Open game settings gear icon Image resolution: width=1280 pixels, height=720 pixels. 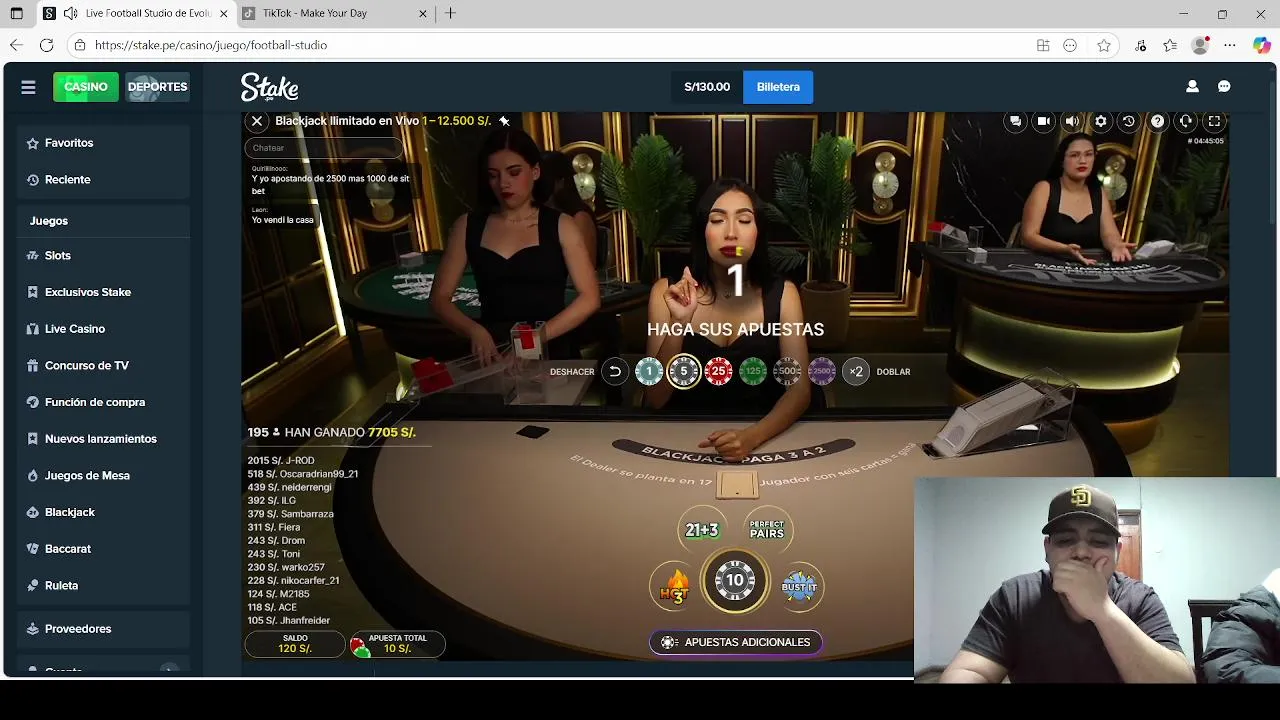(x=1101, y=121)
